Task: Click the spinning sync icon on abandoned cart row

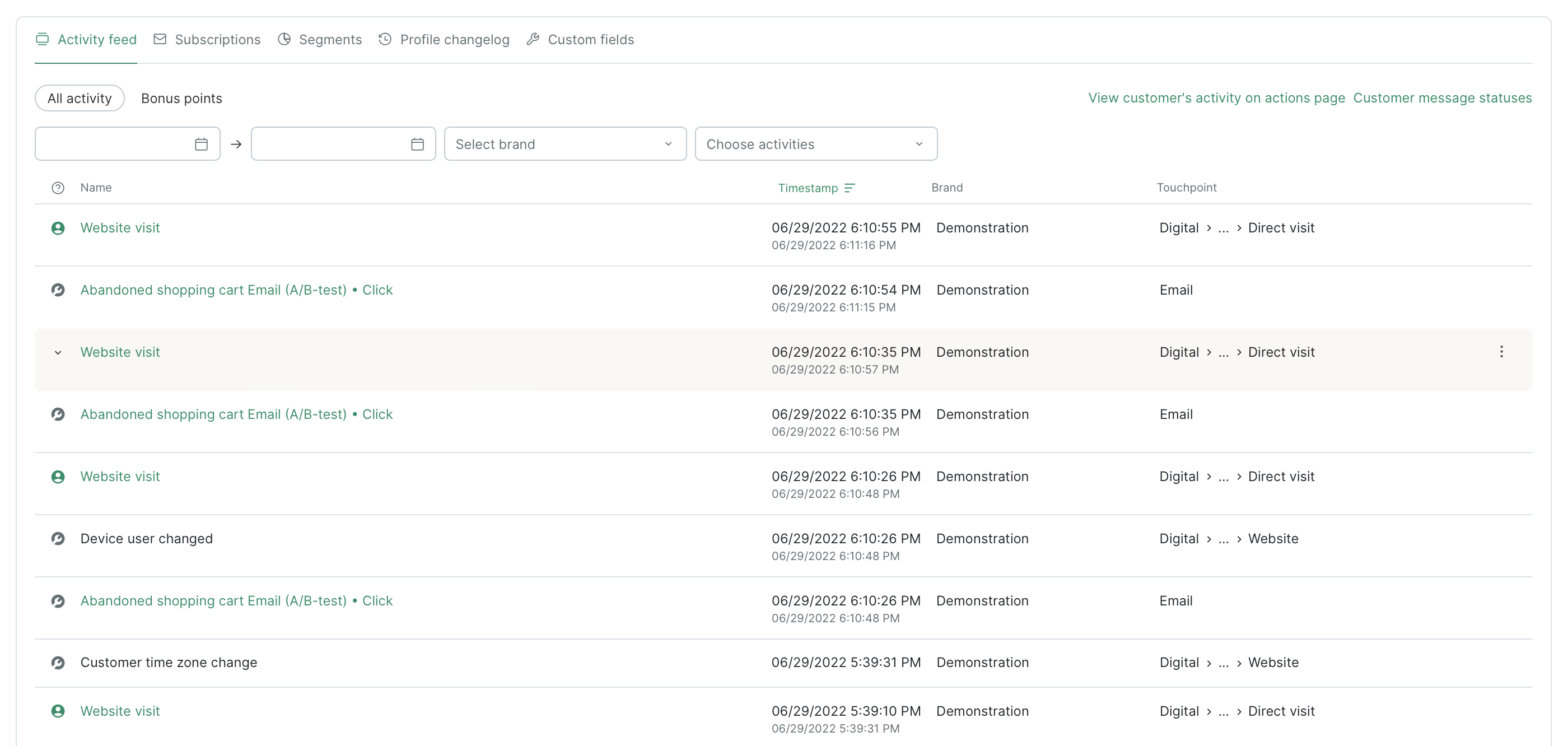Action: [57, 289]
